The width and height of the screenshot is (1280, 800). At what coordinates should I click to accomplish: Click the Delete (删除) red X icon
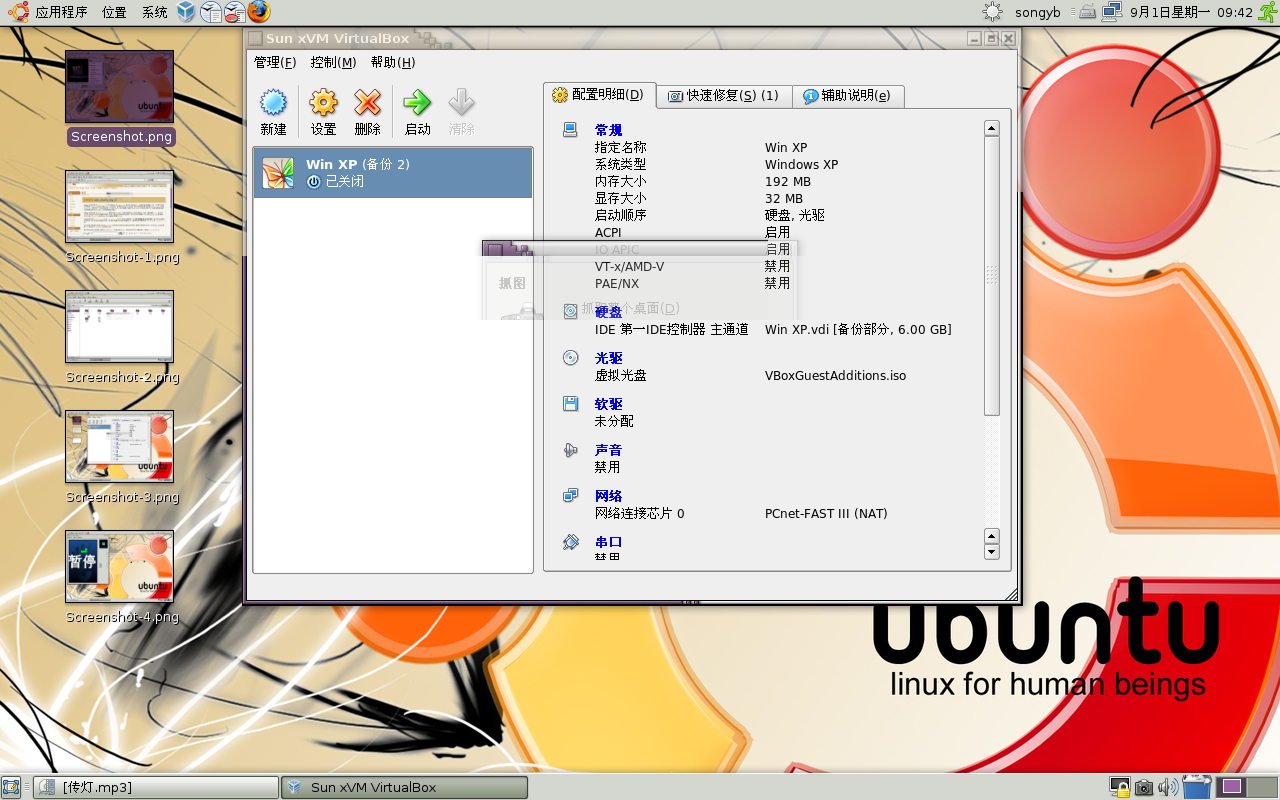pyautogui.click(x=368, y=102)
